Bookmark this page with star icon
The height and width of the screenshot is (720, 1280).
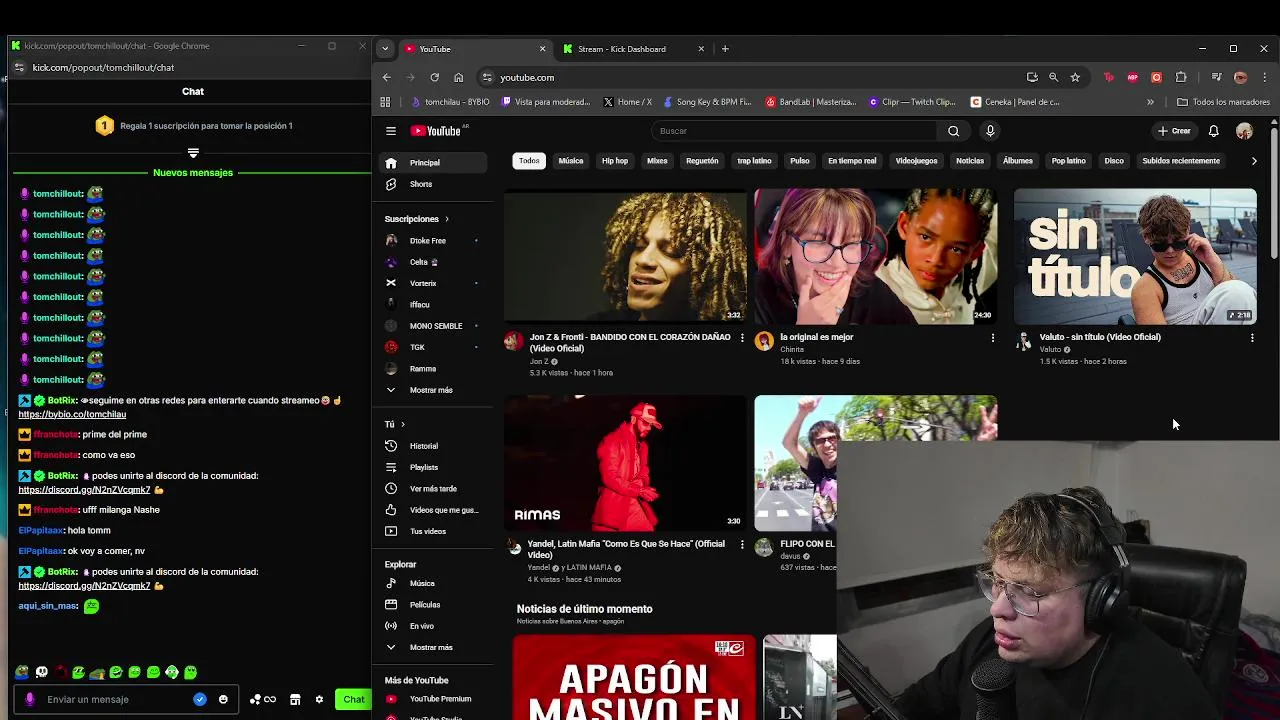click(1075, 77)
